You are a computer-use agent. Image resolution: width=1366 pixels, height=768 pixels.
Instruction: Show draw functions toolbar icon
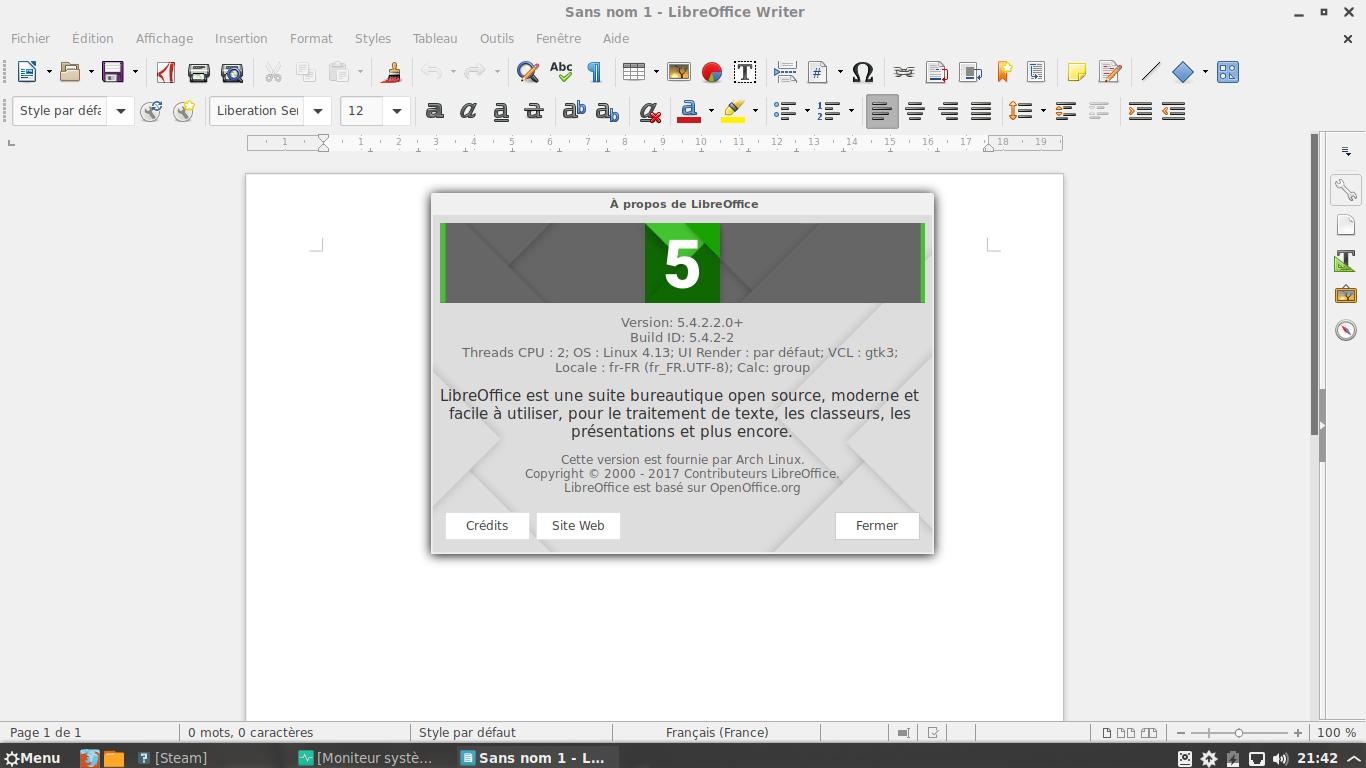click(x=1228, y=72)
